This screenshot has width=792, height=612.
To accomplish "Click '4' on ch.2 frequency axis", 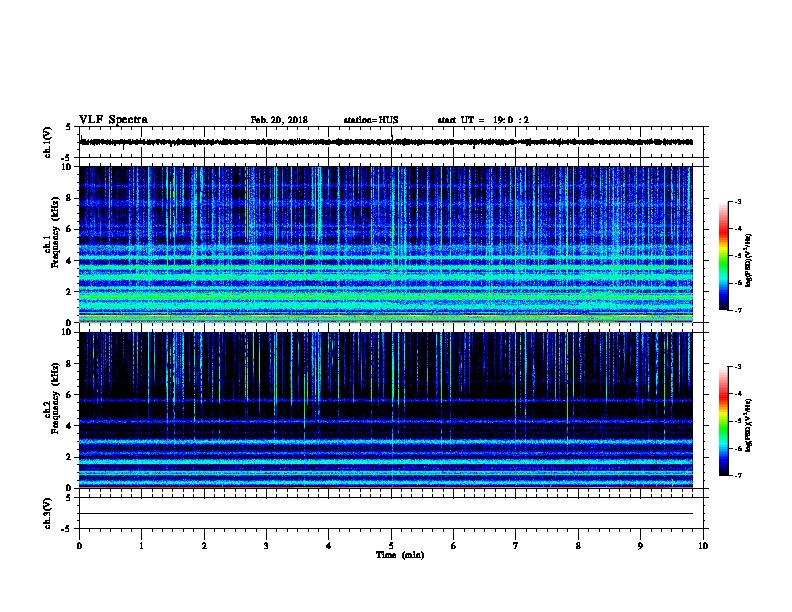I will point(70,426).
